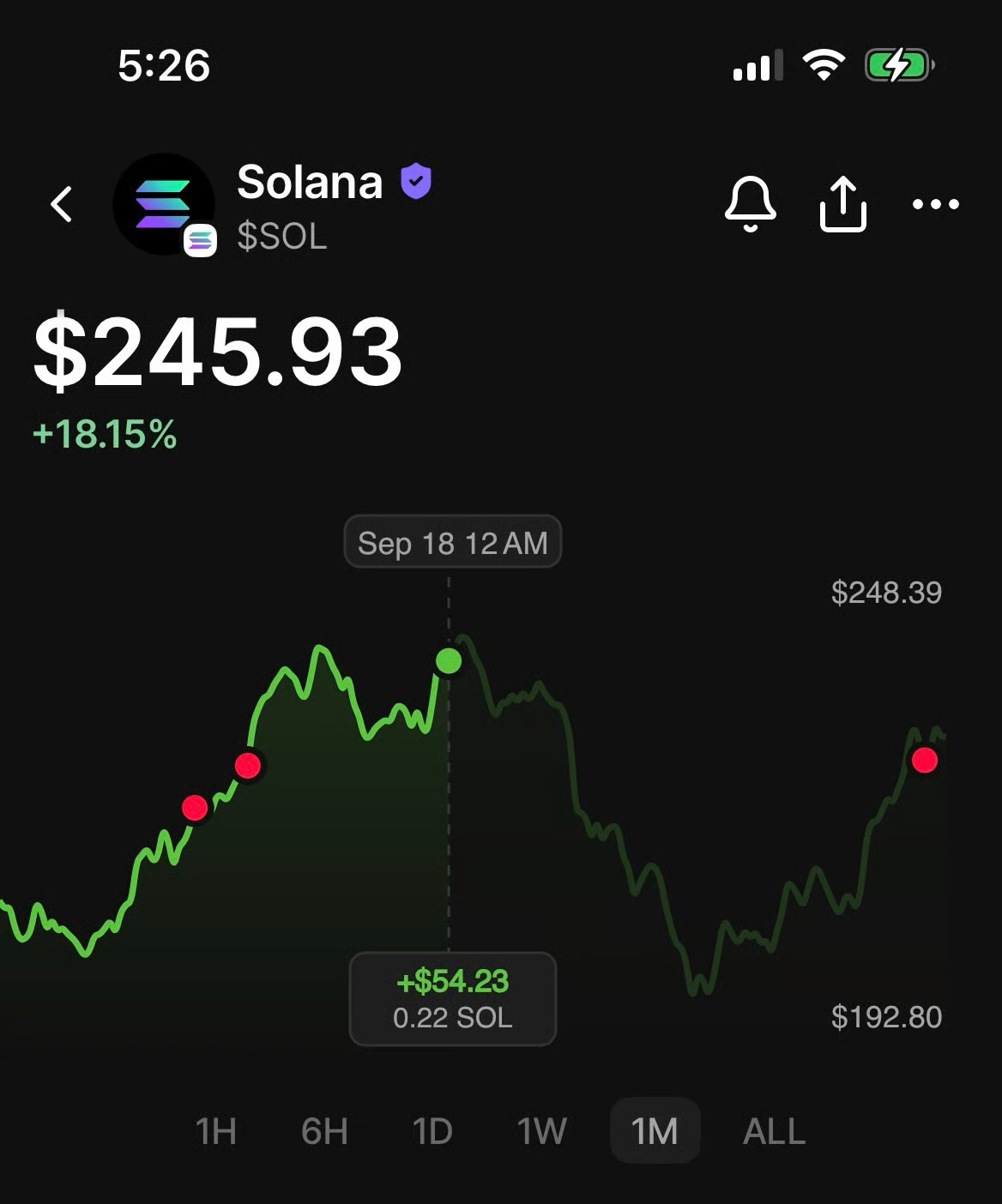Image resolution: width=1002 pixels, height=1204 pixels.
Task: Select the 1M time range
Action: (x=655, y=1131)
